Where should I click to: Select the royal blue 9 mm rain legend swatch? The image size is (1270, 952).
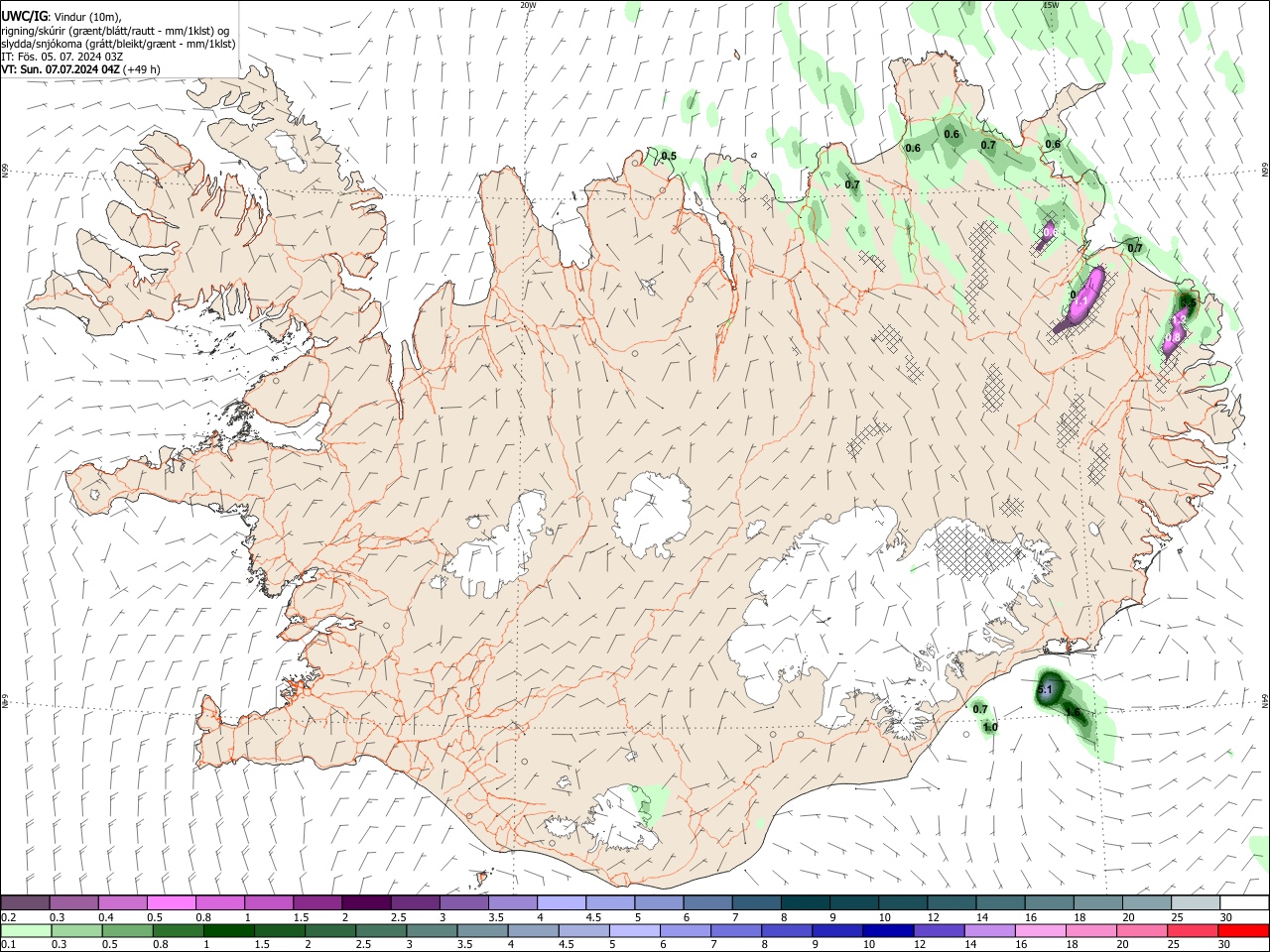click(x=836, y=930)
